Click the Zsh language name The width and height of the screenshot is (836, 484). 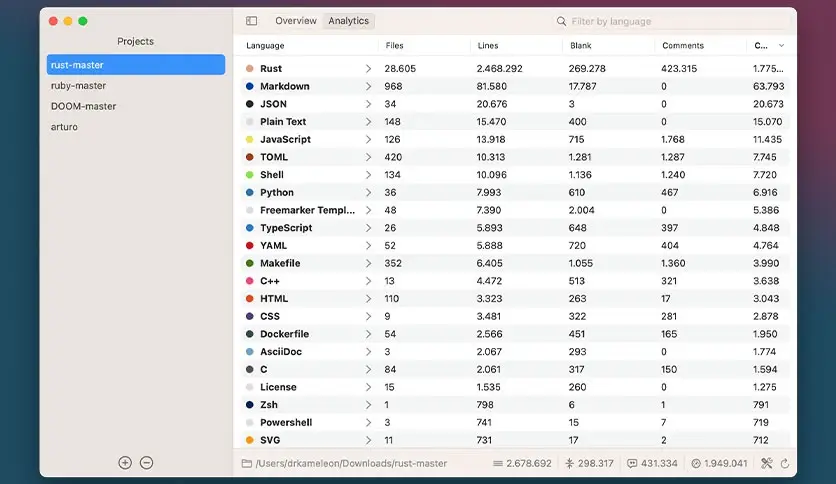[269, 405]
